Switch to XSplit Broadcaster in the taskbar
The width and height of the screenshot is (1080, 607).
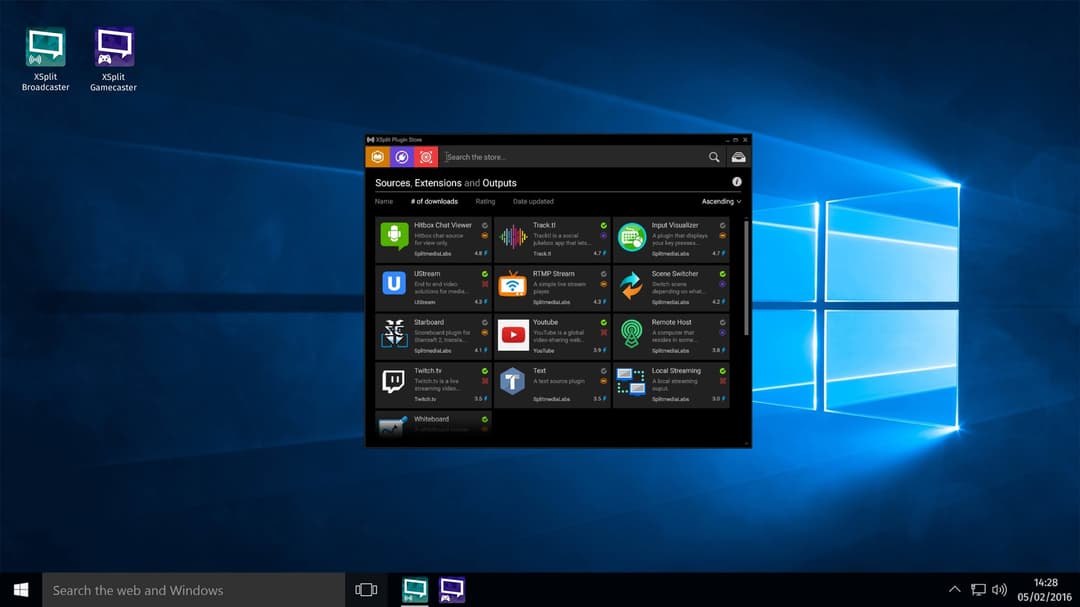(415, 590)
